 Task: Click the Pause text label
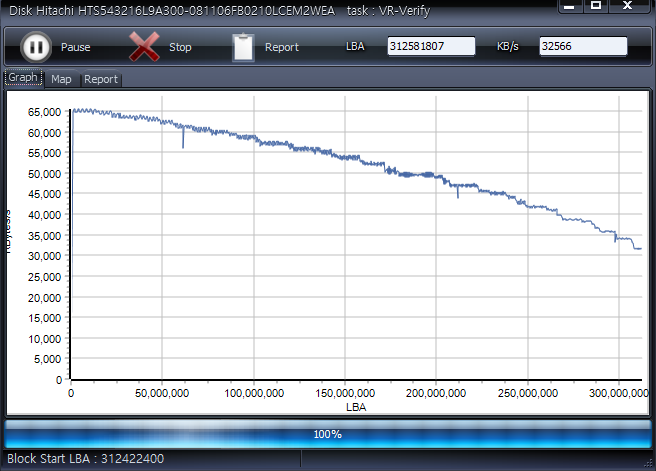point(75,47)
